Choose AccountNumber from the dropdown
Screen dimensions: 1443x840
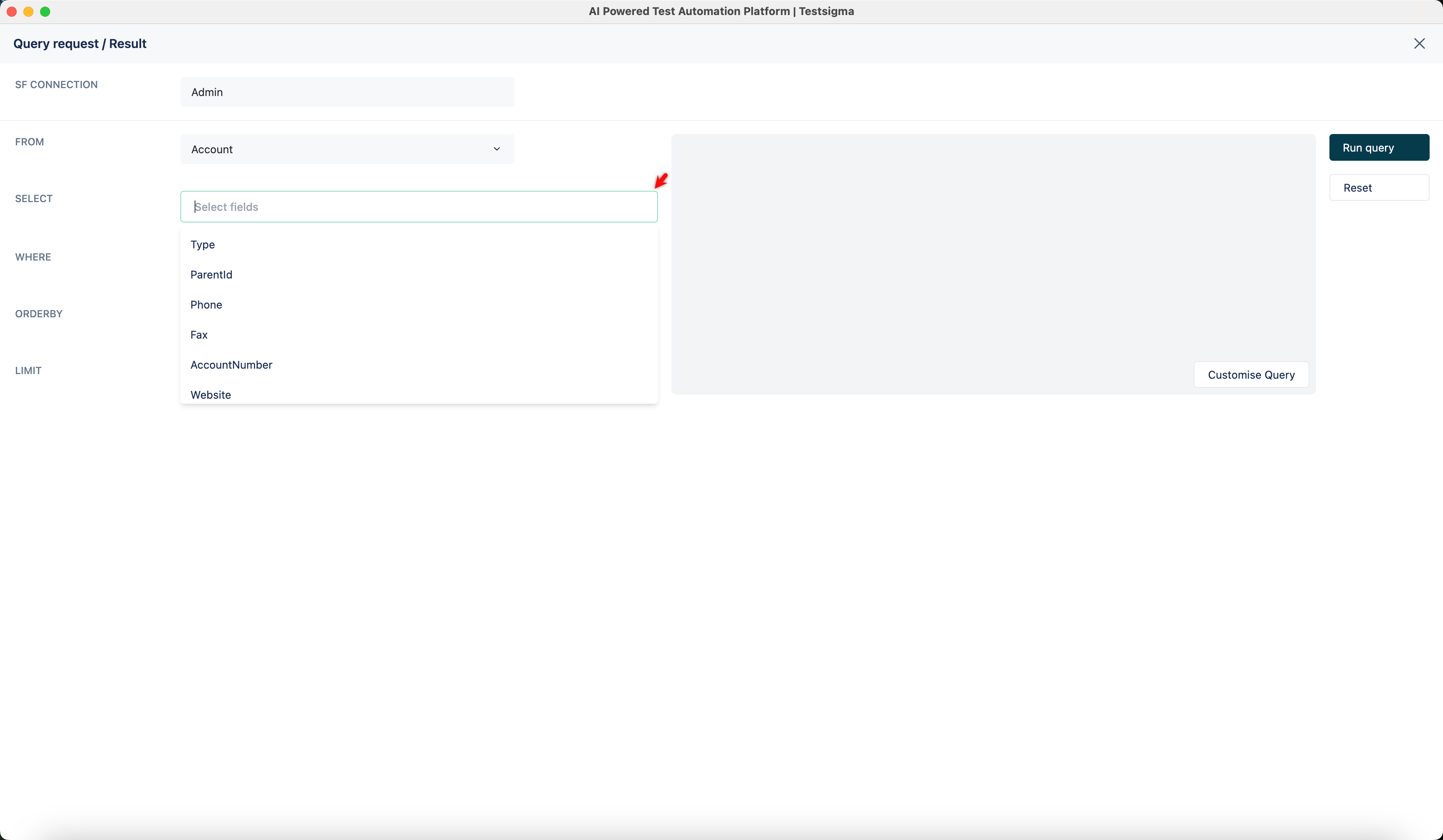point(231,365)
